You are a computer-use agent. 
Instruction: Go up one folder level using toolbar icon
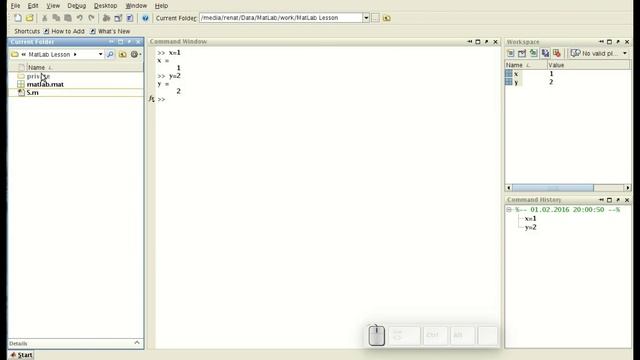point(387,18)
